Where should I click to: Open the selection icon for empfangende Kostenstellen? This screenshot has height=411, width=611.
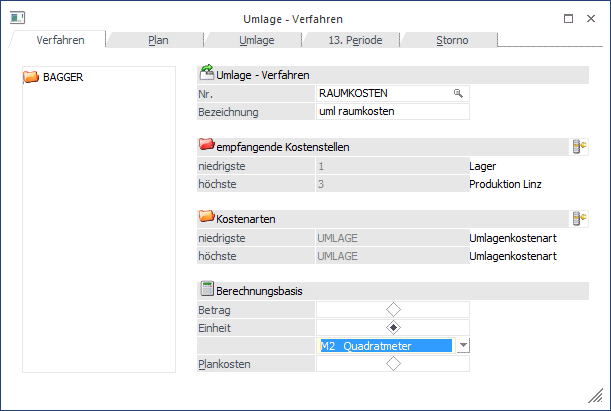click(578, 147)
